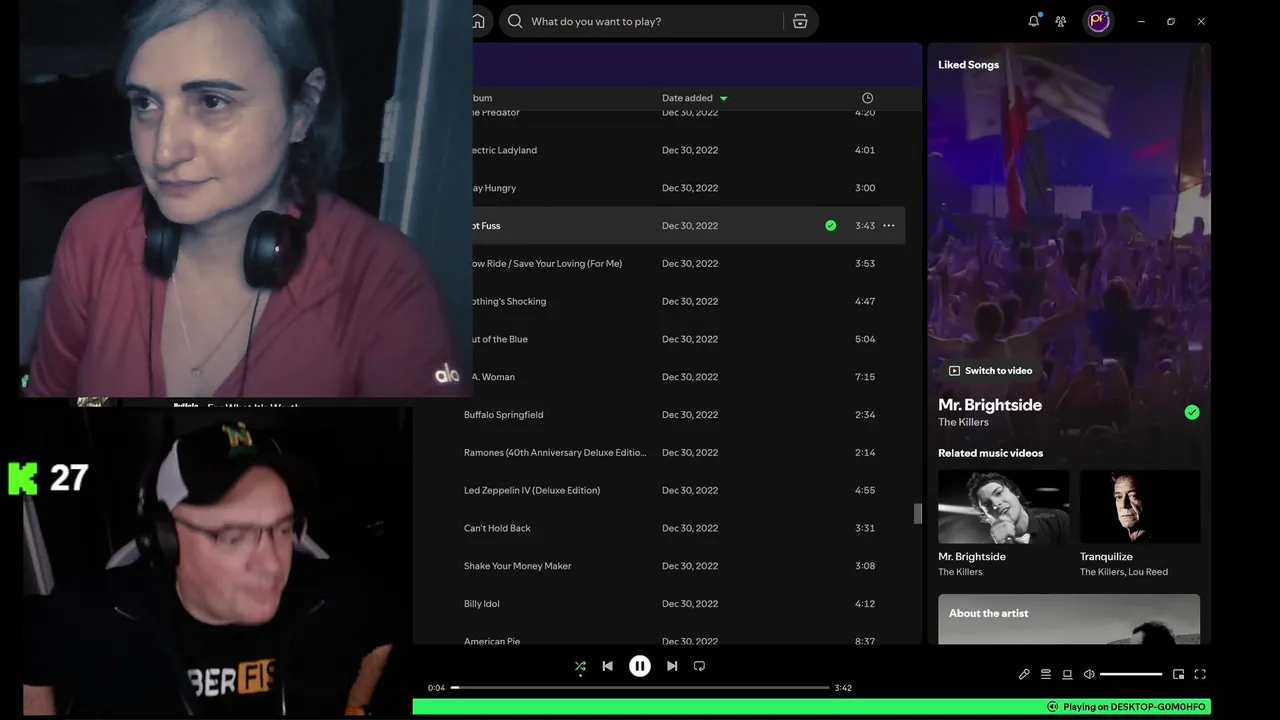Click the track list scrollbar thumb
The height and width of the screenshot is (720, 1280).
918,513
